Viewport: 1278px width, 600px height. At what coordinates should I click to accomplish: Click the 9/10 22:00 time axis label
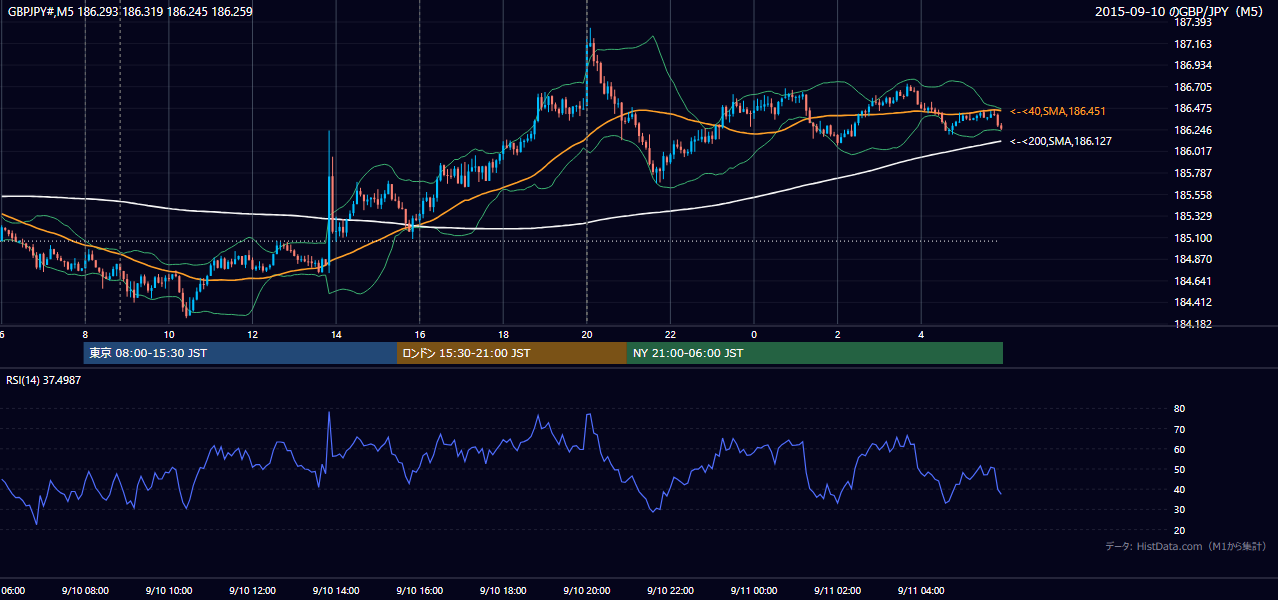tap(670, 591)
